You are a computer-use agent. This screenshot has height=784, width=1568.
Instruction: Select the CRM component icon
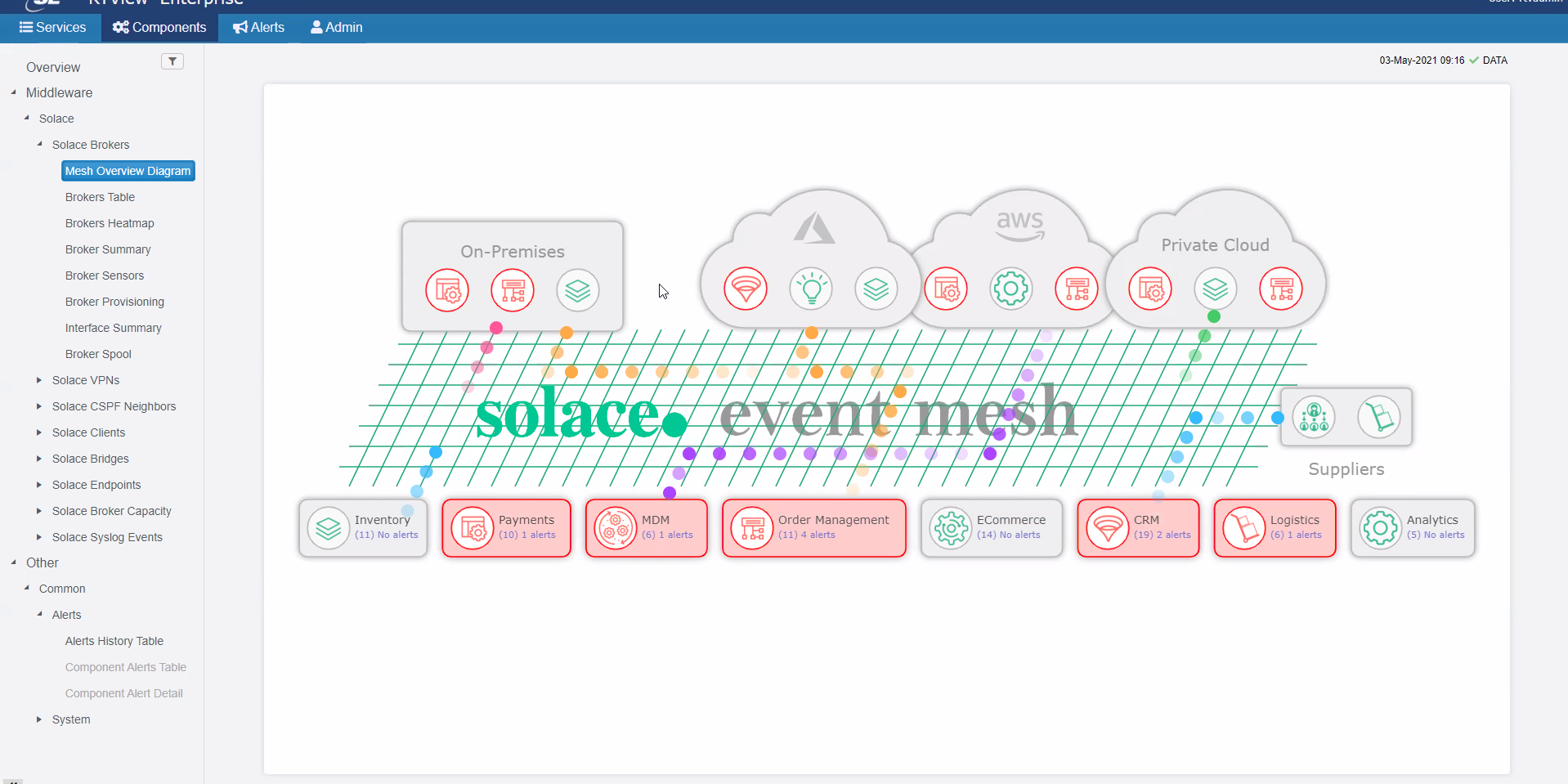1109,528
